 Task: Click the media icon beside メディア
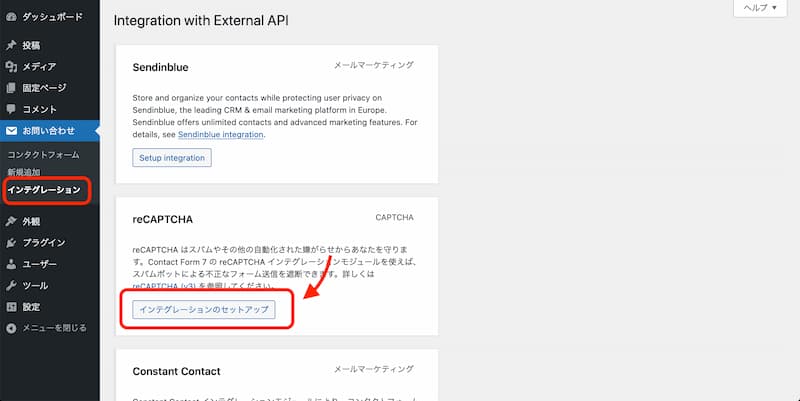[11, 66]
